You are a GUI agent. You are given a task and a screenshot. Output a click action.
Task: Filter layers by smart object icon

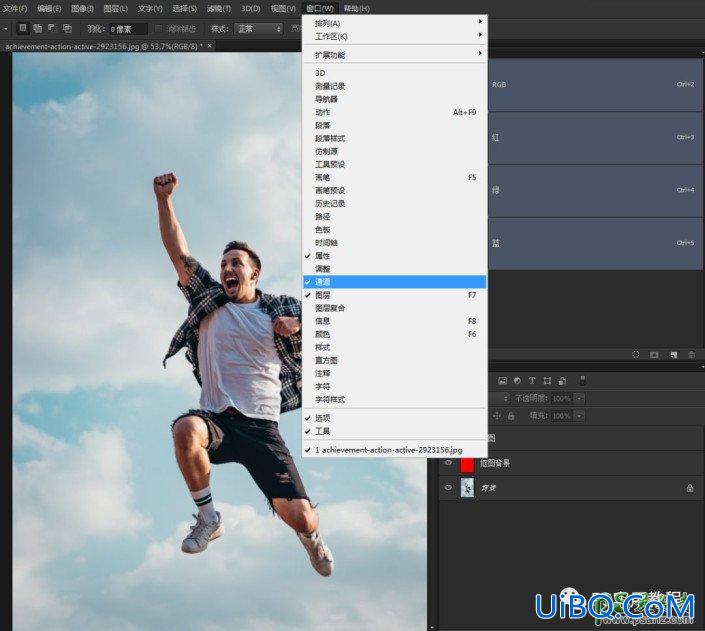[562, 381]
